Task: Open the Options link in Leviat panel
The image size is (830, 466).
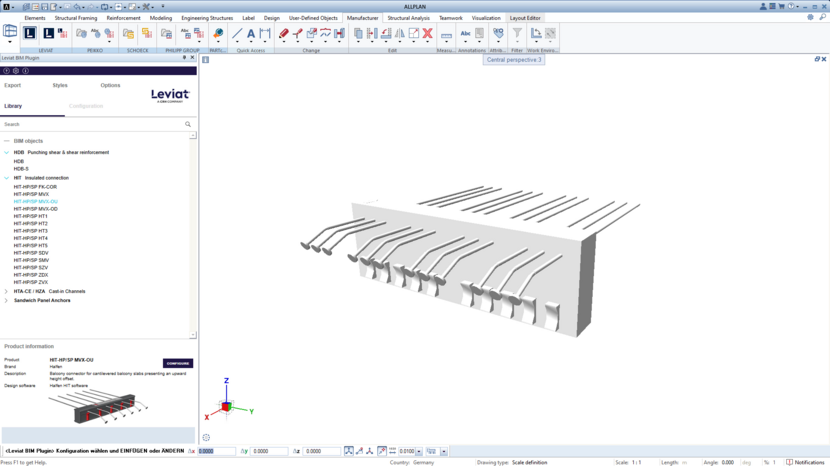Action: [110, 86]
